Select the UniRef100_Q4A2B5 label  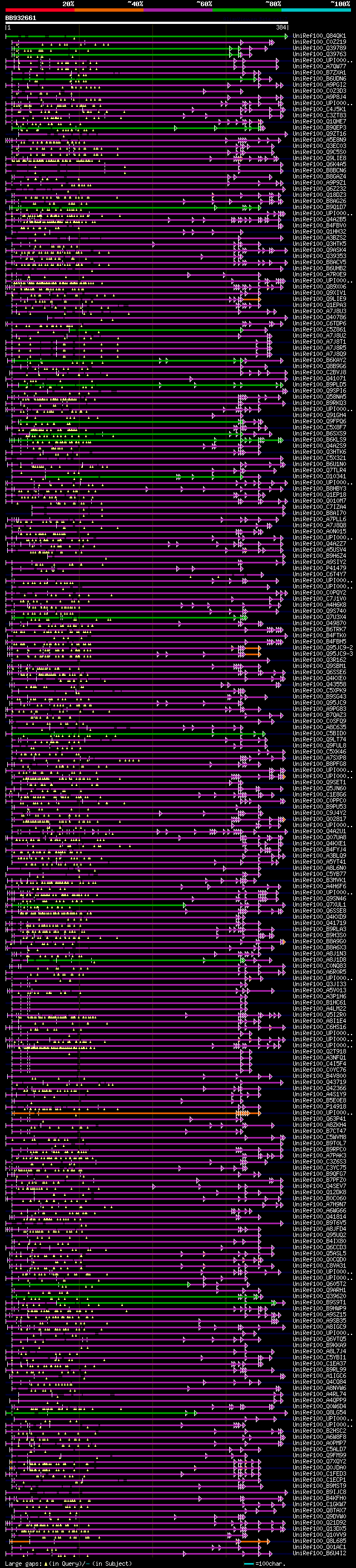[319, 220]
